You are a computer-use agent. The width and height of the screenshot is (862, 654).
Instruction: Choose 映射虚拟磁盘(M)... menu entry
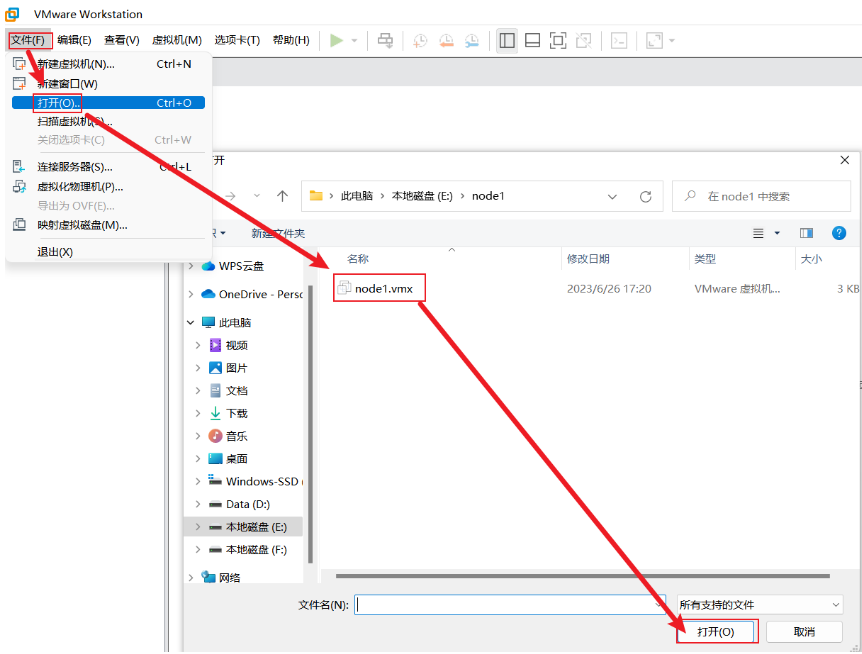108,225
